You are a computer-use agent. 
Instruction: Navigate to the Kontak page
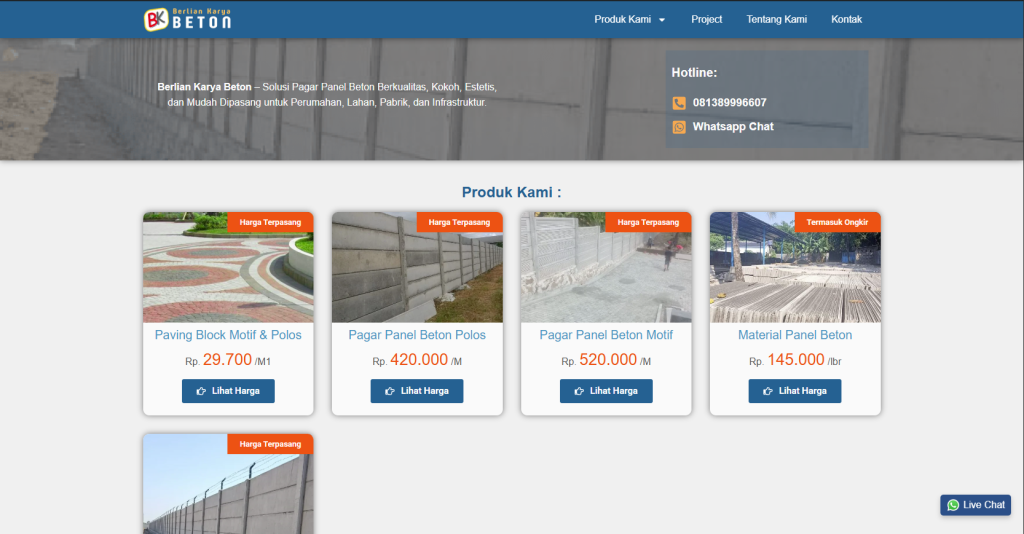point(846,19)
